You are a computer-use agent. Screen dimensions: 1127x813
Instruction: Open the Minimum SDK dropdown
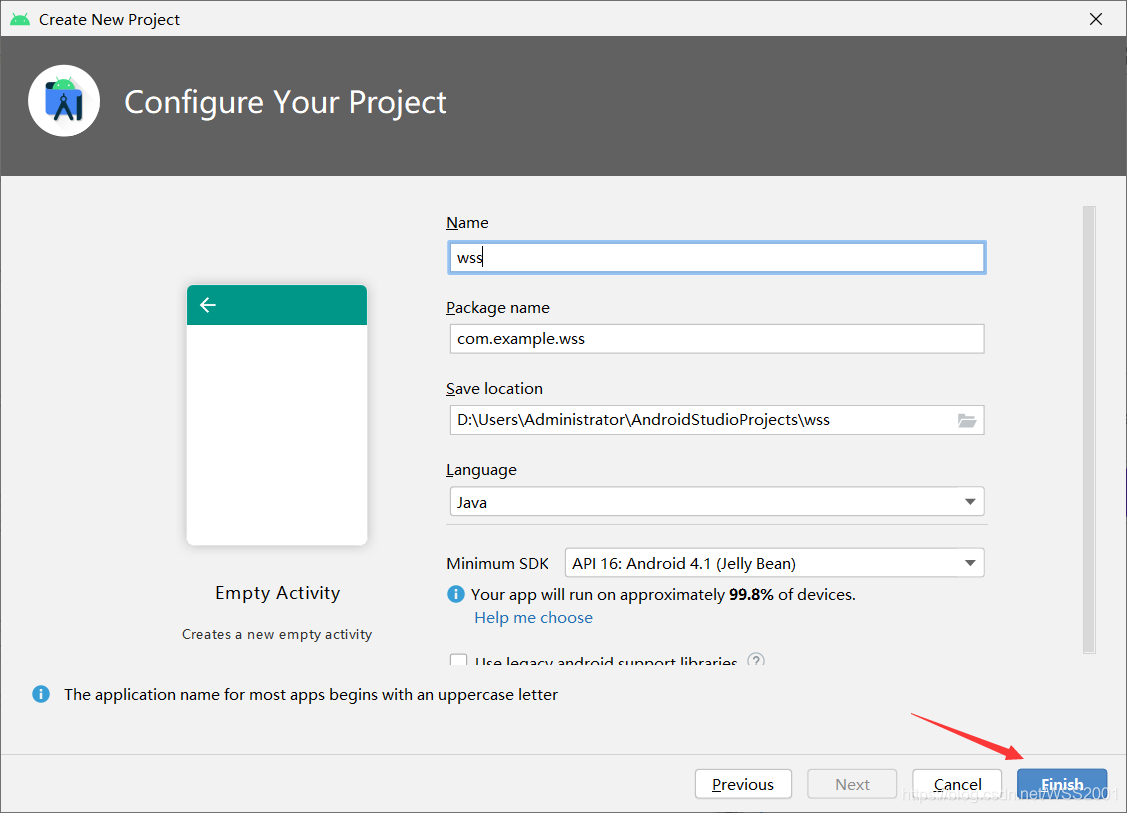[774, 563]
